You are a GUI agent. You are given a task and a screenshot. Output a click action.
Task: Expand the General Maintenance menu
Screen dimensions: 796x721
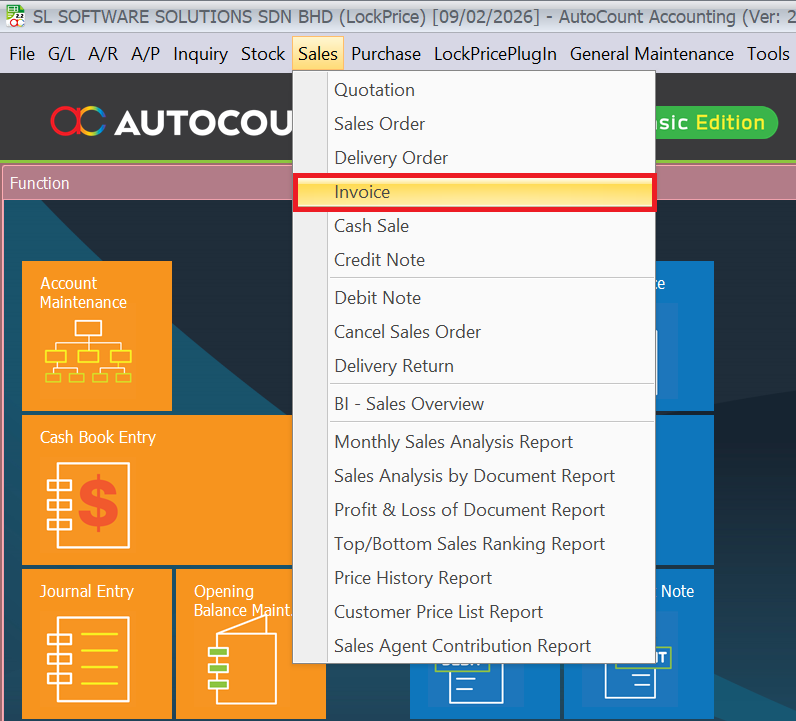tap(651, 54)
